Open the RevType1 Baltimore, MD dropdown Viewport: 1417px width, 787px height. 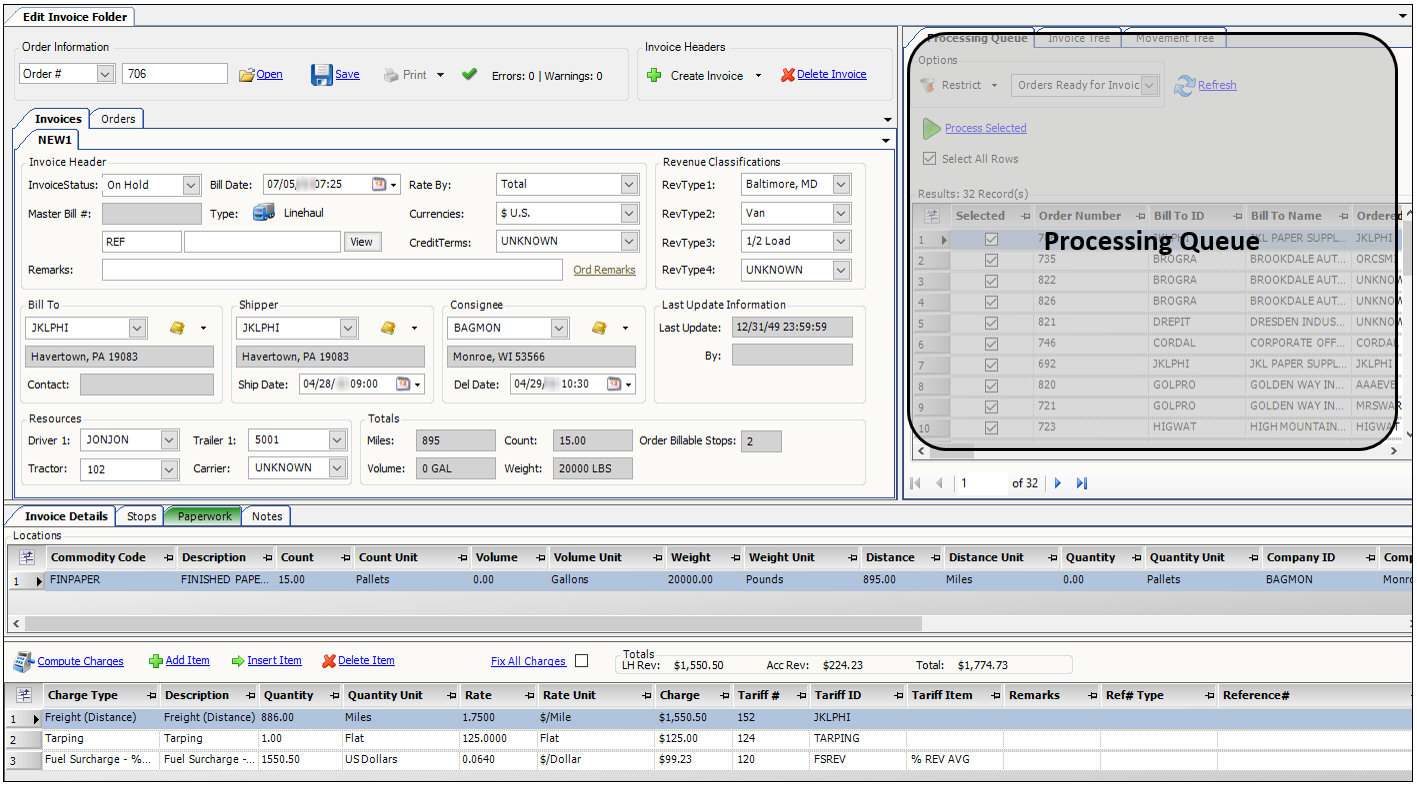(x=840, y=185)
